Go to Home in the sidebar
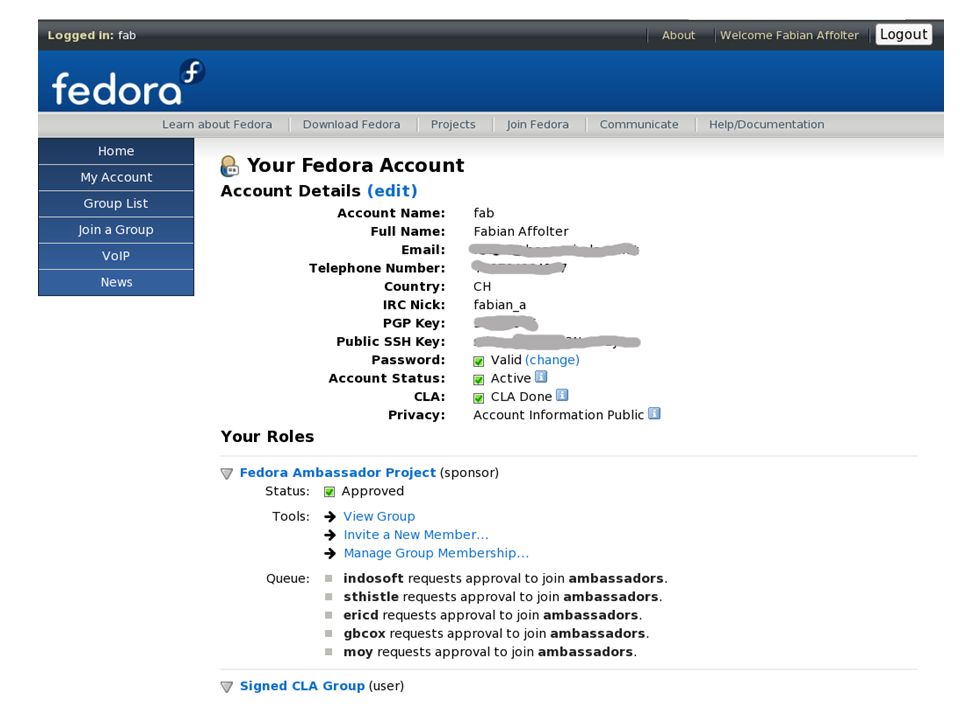Viewport: 960px width, 720px height. coord(116,151)
